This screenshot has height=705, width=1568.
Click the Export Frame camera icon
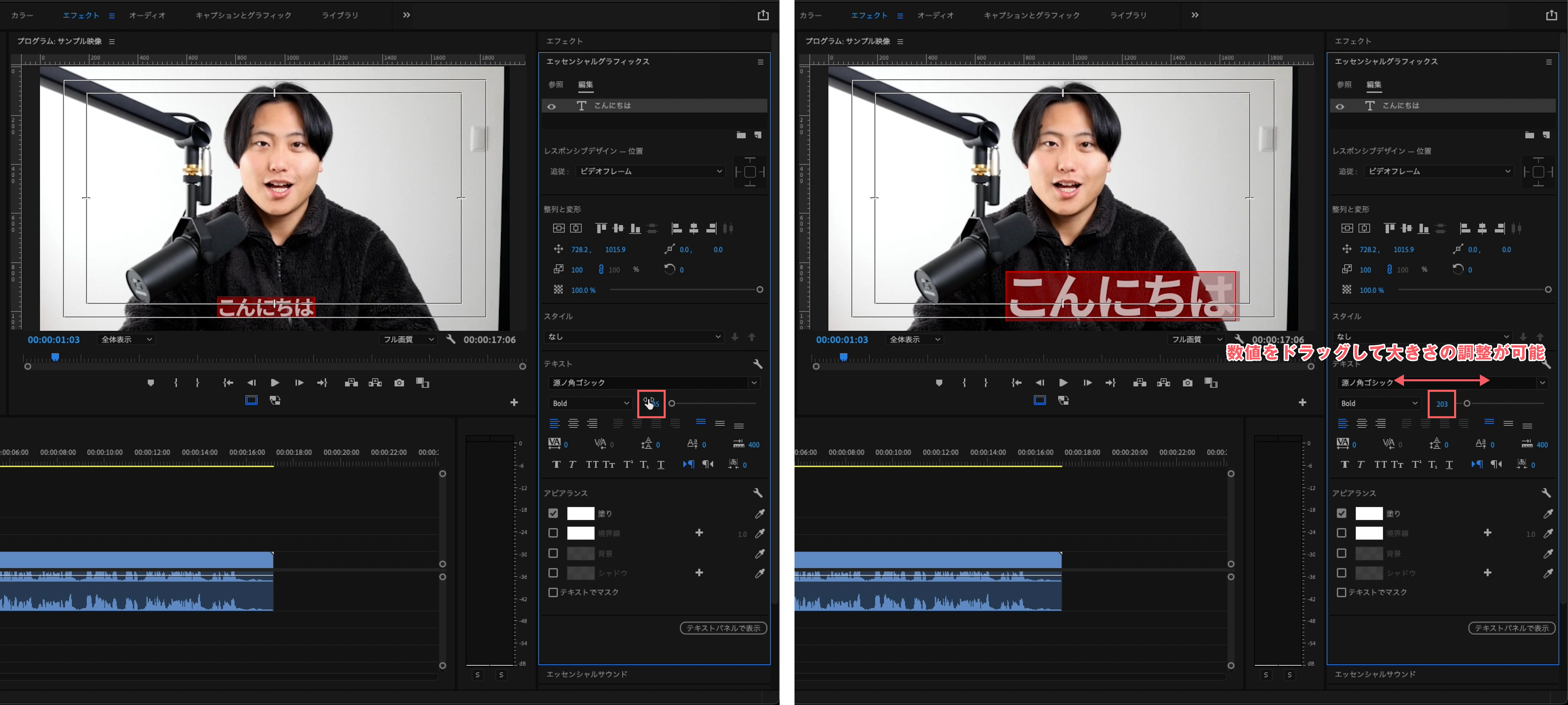point(399,382)
